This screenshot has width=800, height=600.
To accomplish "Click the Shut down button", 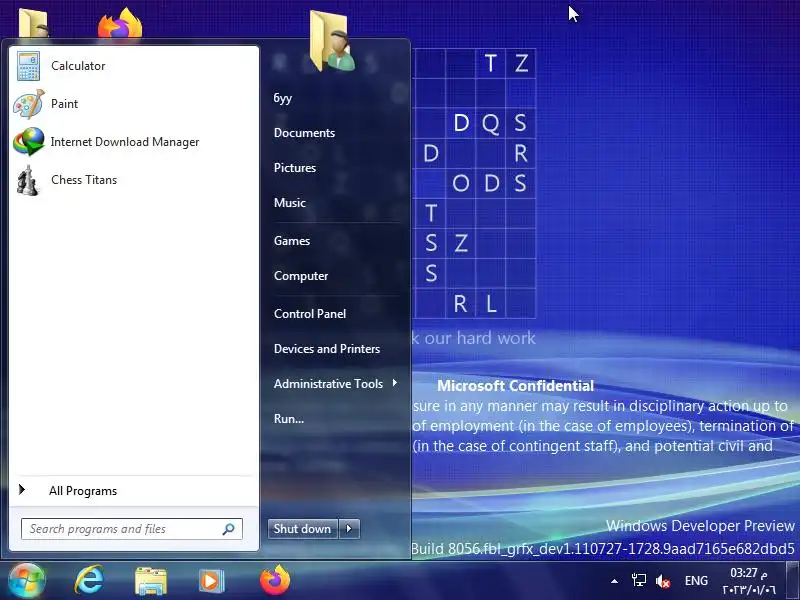I will 303,529.
